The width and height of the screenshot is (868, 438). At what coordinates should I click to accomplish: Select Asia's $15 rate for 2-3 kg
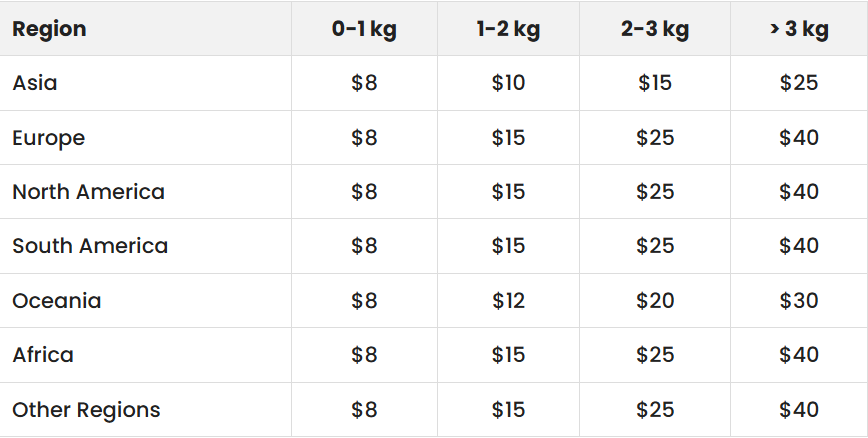point(655,83)
